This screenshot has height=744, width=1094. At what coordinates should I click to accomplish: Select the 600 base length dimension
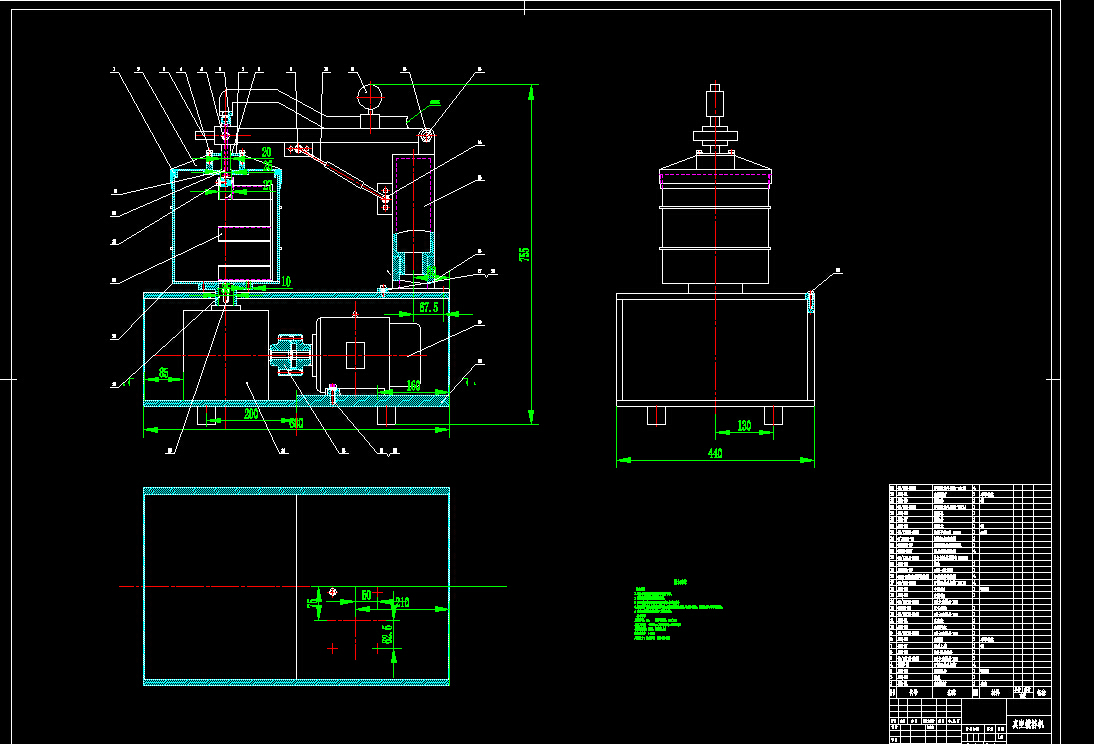click(297, 424)
